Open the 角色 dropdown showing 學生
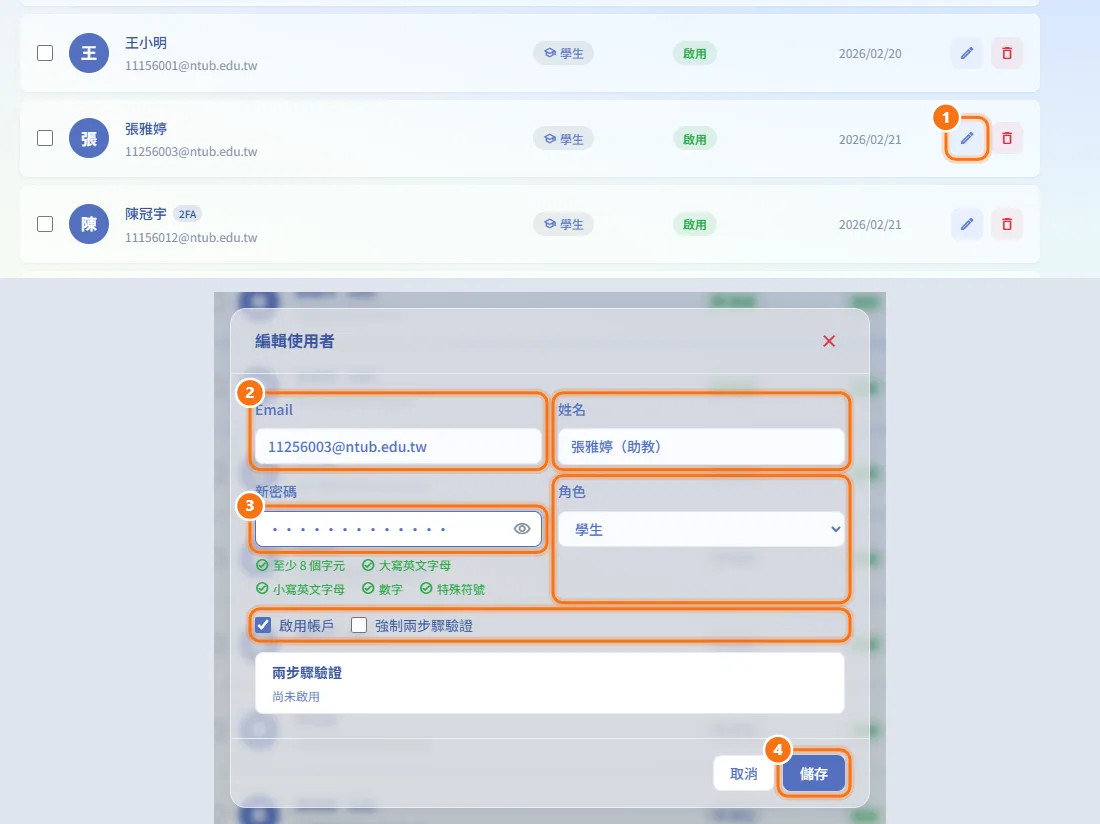 [x=701, y=529]
